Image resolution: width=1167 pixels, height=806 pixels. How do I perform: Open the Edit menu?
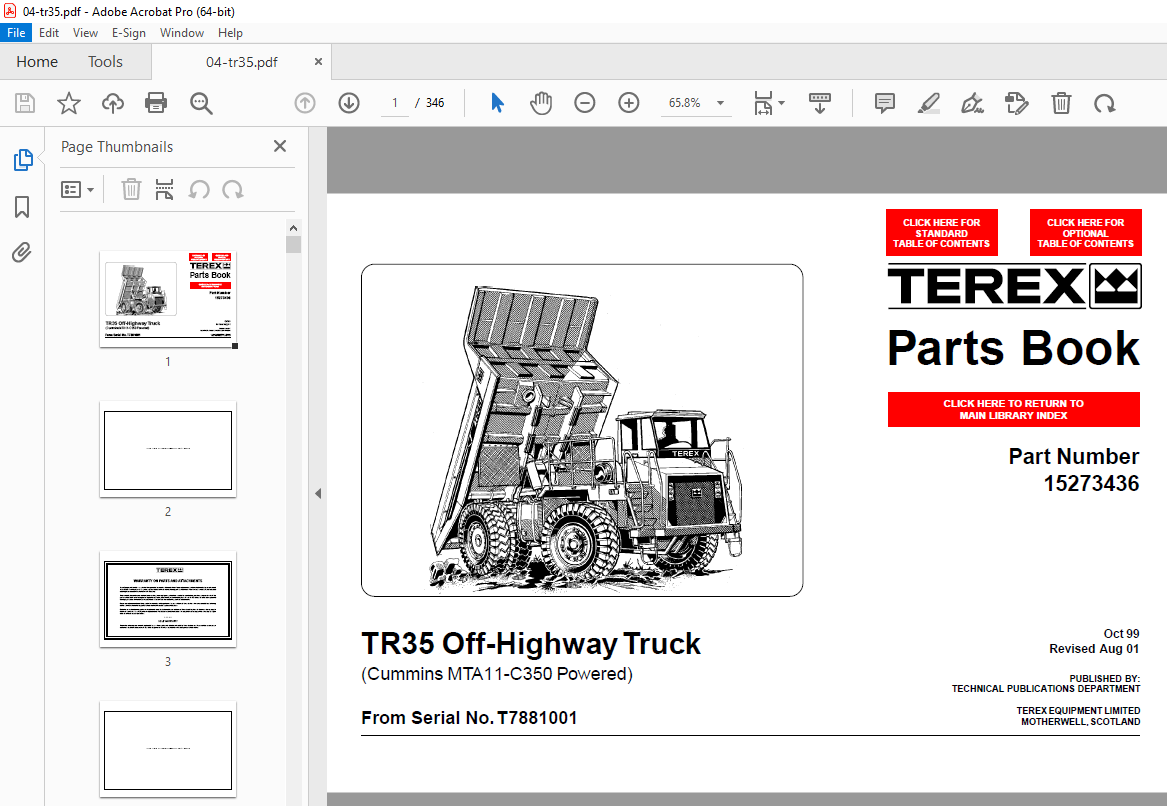click(x=49, y=33)
